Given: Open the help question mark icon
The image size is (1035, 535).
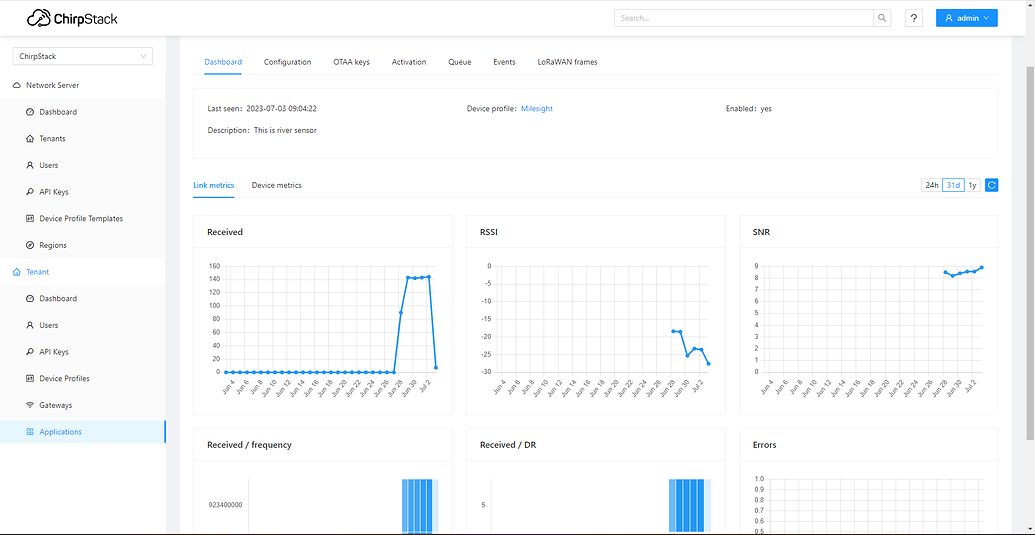Looking at the screenshot, I should [913, 18].
